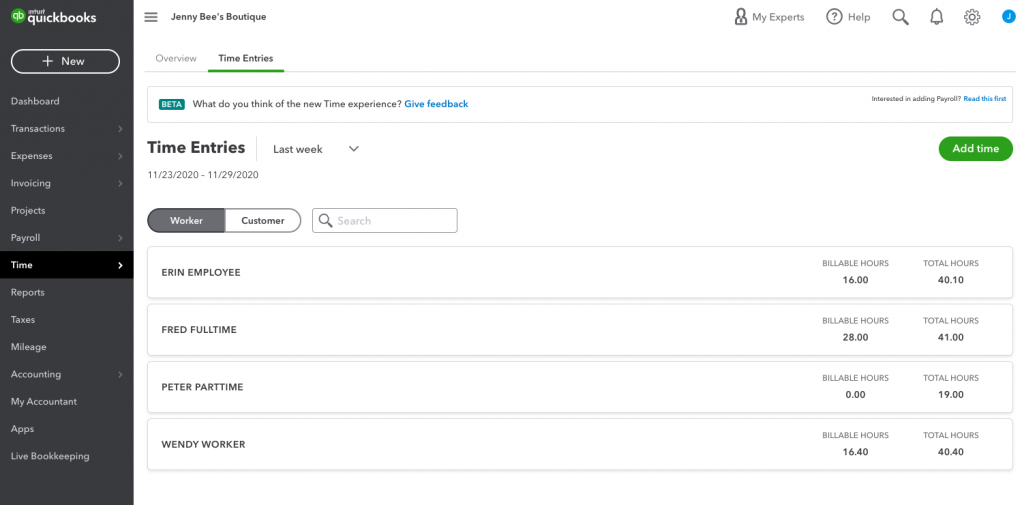The image size is (1024, 505).
Task: Click the magnifying glass search icon in header
Action: click(901, 17)
